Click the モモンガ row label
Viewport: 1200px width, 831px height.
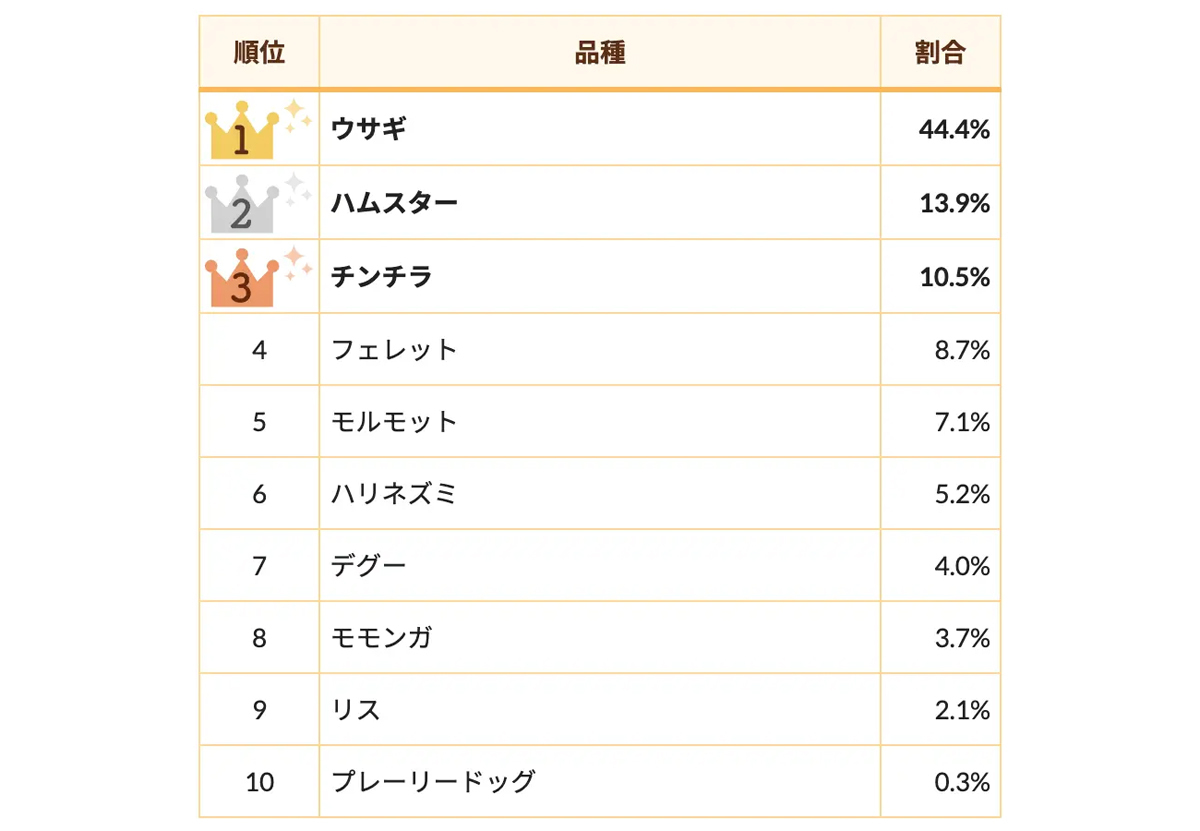[x=381, y=638]
